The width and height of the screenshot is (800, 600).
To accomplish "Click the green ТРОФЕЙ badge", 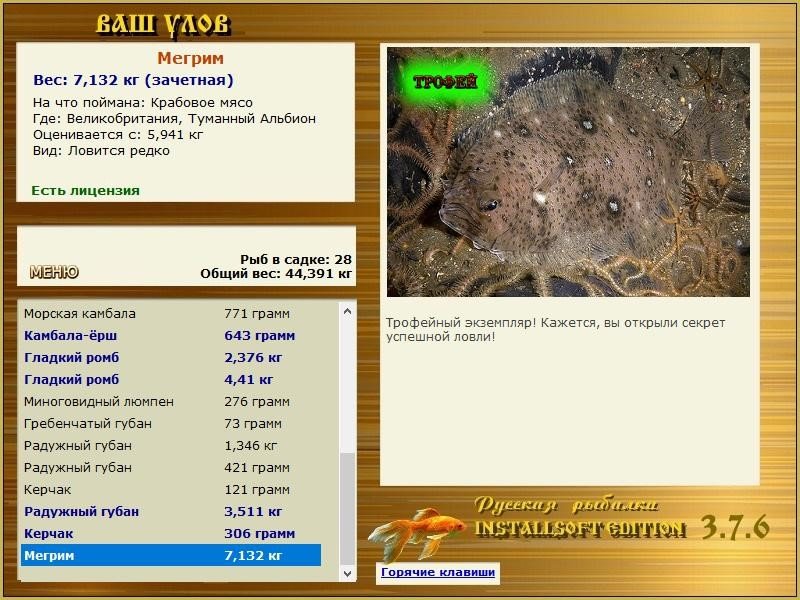I will (445, 82).
